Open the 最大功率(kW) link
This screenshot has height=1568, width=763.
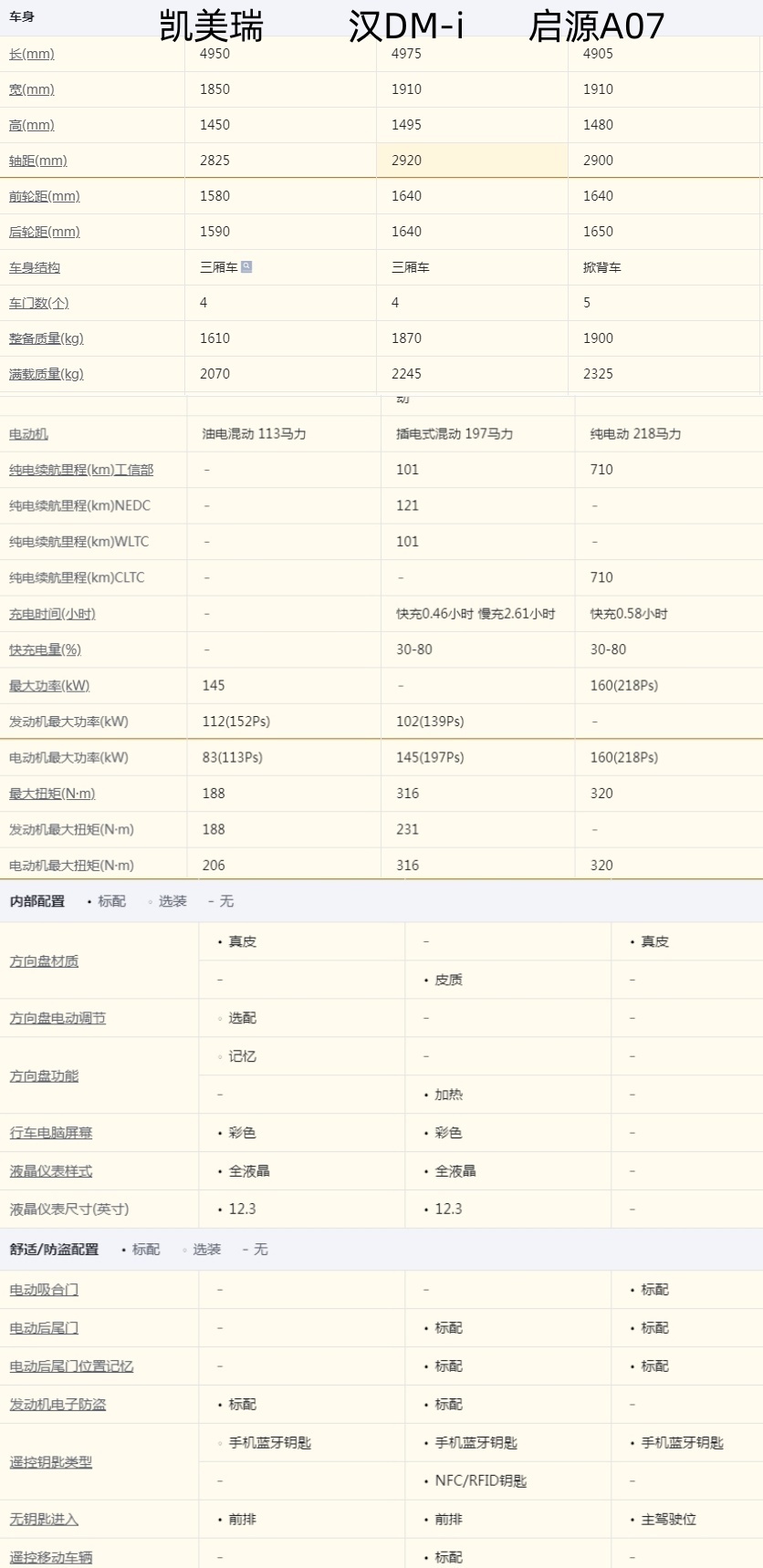[49, 685]
